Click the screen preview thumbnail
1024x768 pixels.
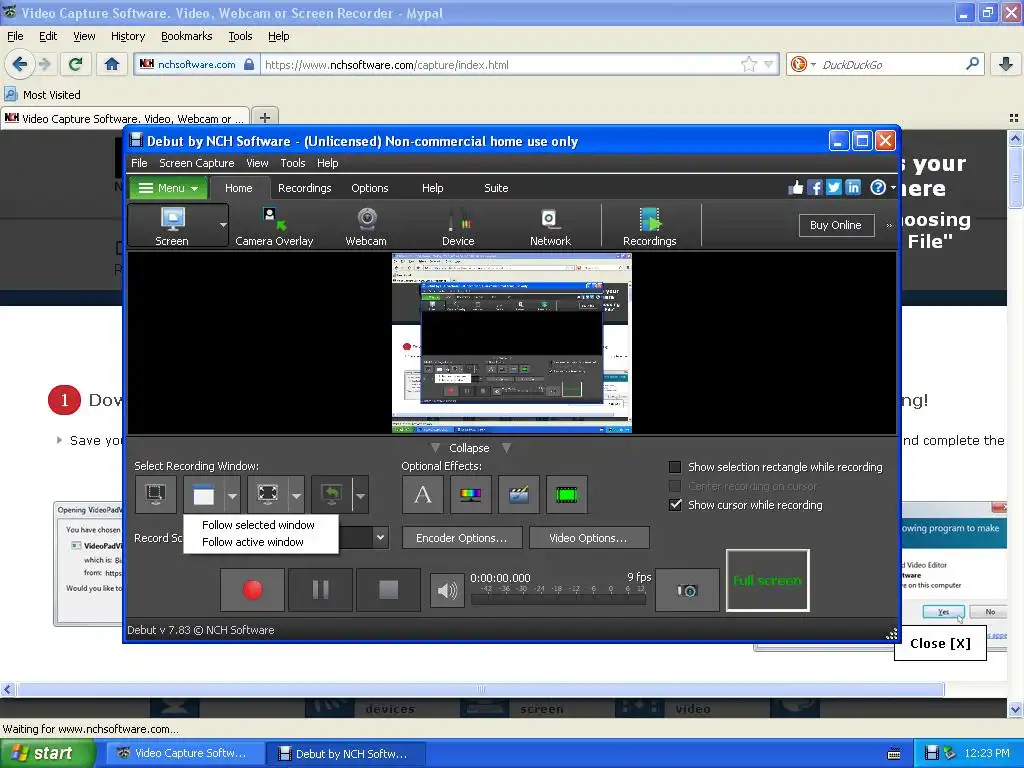[511, 343]
